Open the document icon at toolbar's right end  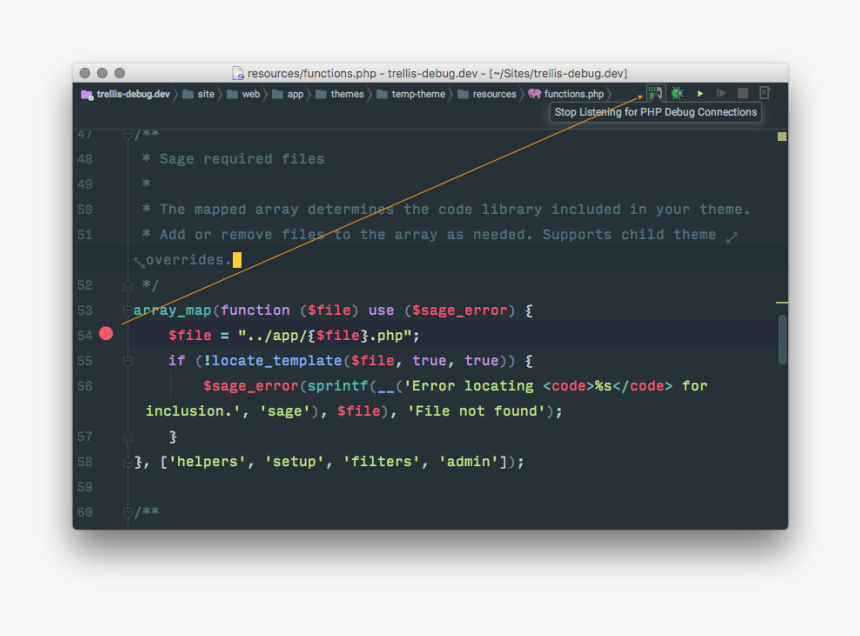765,93
